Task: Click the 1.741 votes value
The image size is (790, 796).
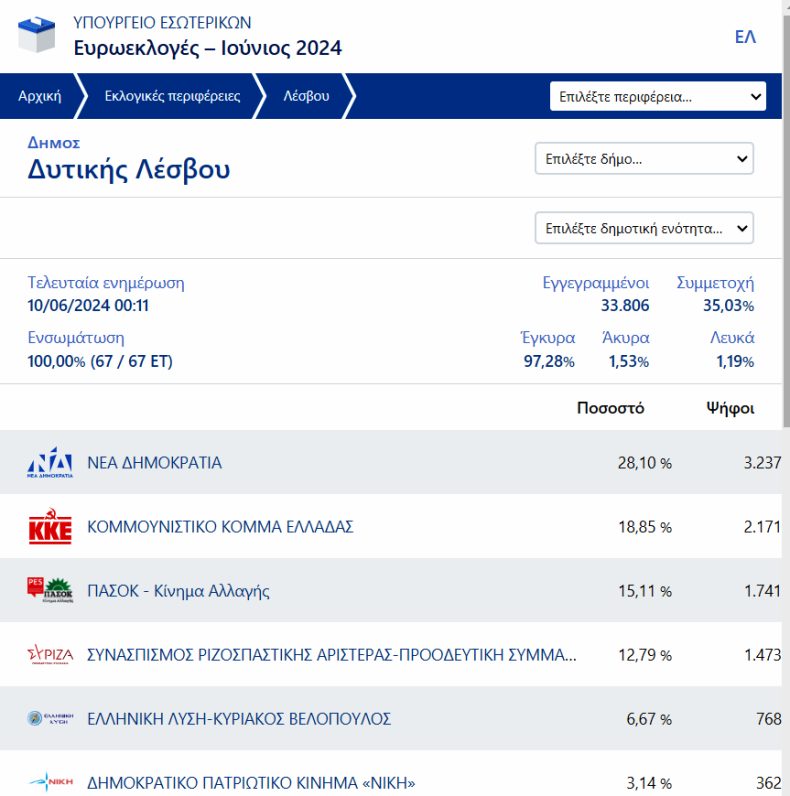Action: click(x=762, y=591)
